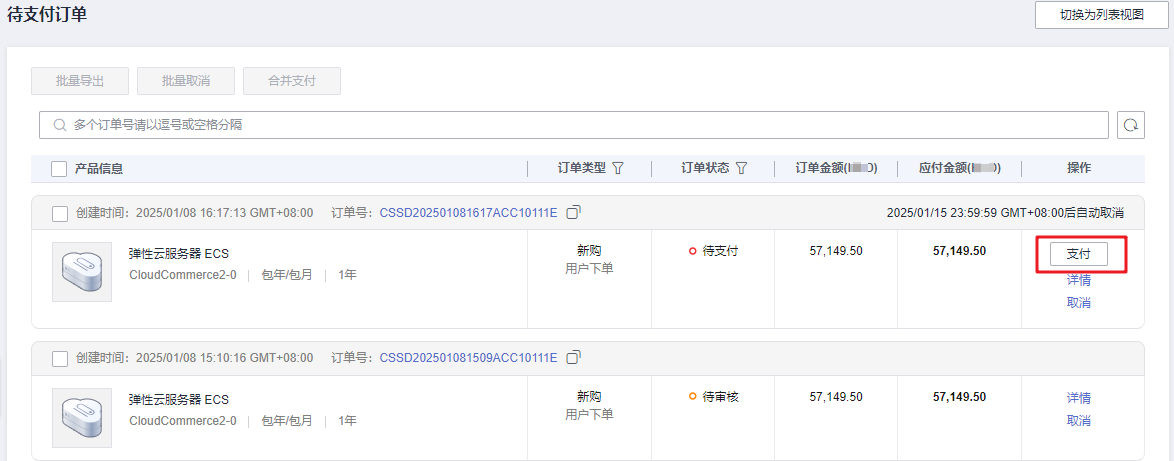
Task: Open order link CSSD202501081617ACC10111E
Action: pos(468,213)
